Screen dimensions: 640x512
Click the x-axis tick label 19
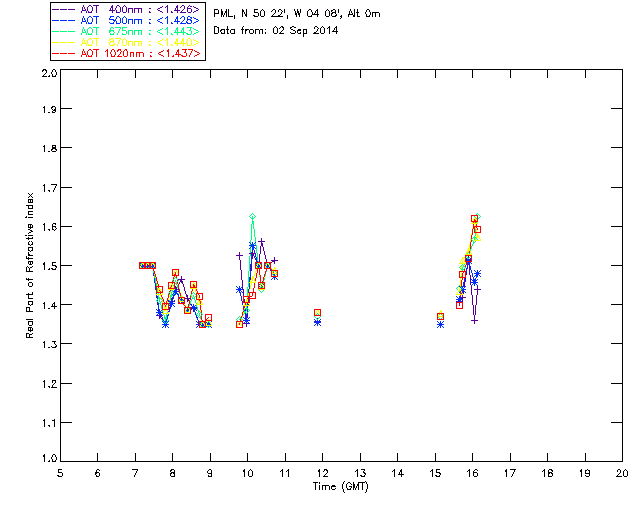[585, 473]
